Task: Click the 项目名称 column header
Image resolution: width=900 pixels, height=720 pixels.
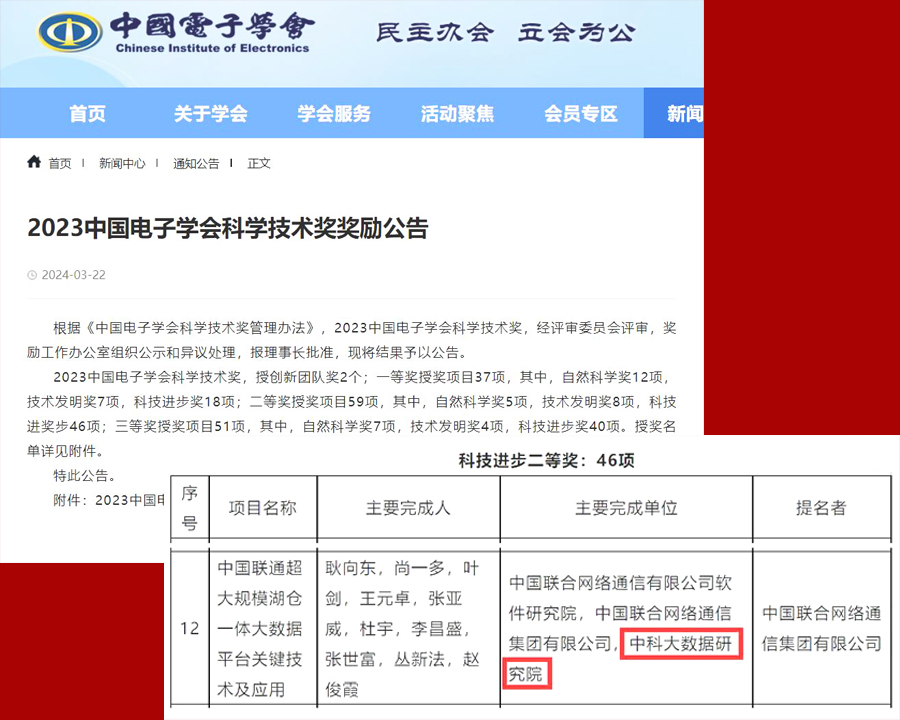Action: (263, 508)
